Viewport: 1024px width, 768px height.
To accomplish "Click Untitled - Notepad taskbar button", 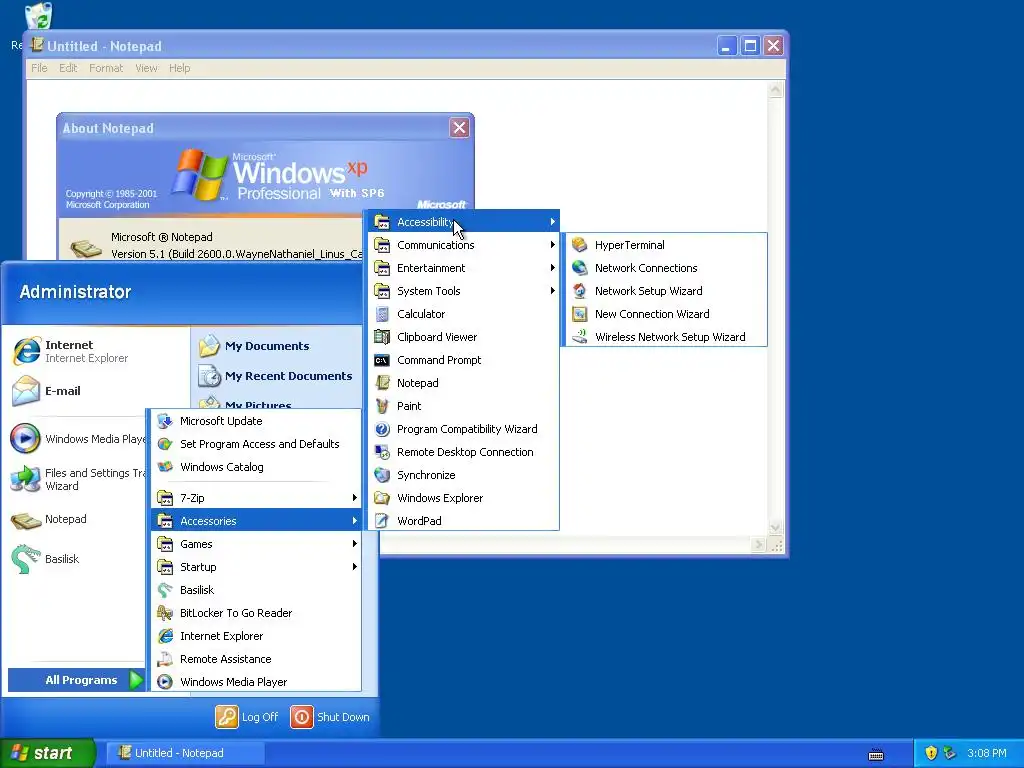I will pos(185,753).
